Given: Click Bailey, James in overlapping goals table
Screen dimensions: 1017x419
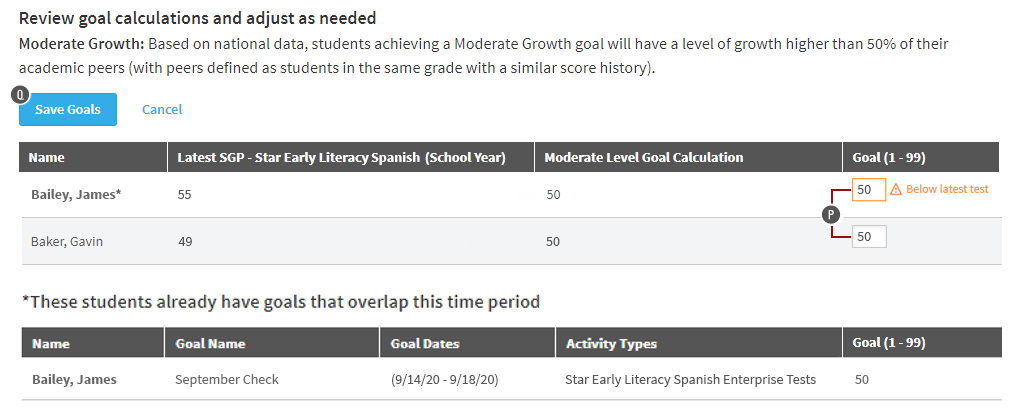Looking at the screenshot, I should point(74,379).
